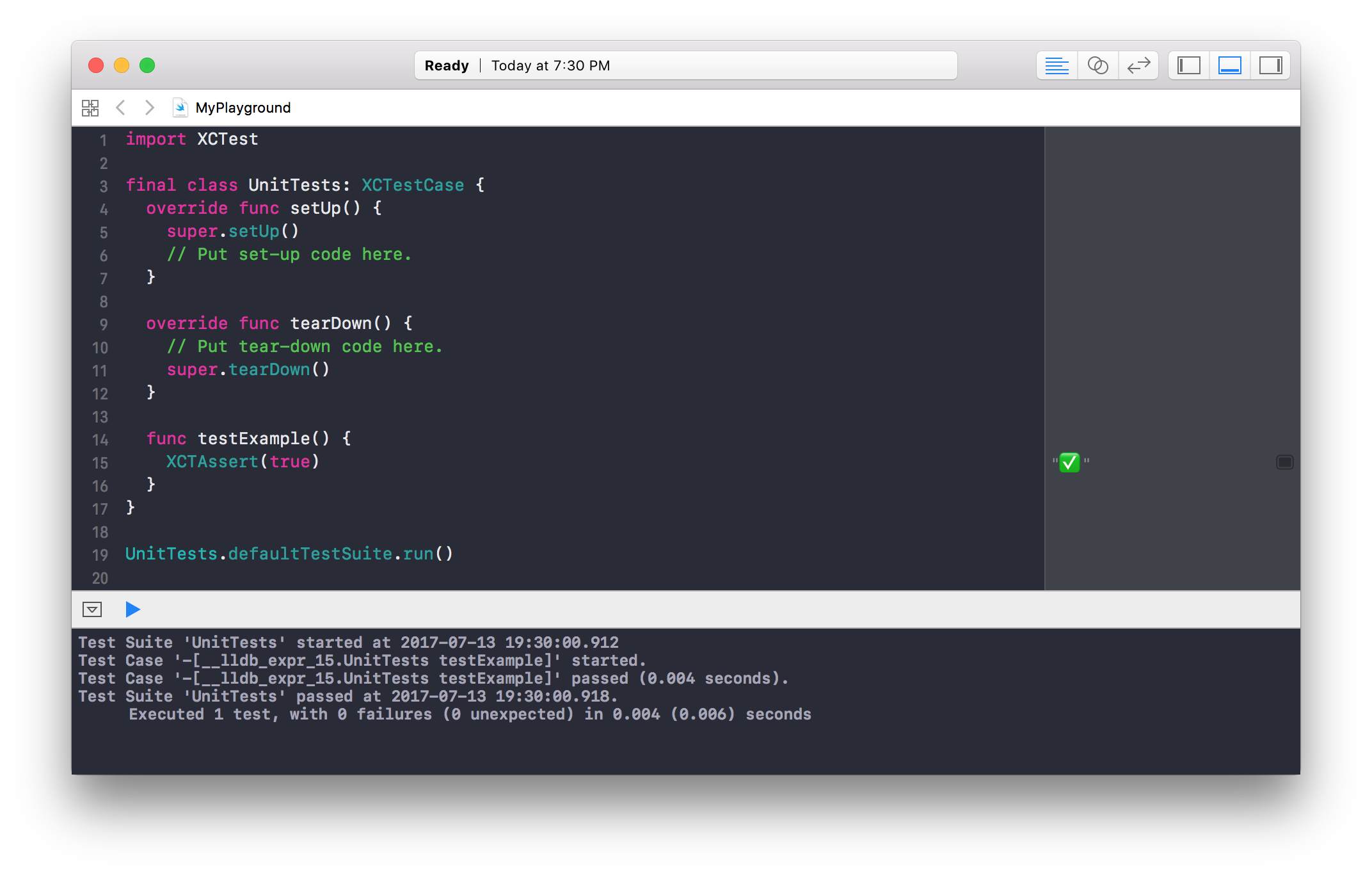This screenshot has width=1372, height=877.
Task: Click the console output test summary
Action: 470,714
